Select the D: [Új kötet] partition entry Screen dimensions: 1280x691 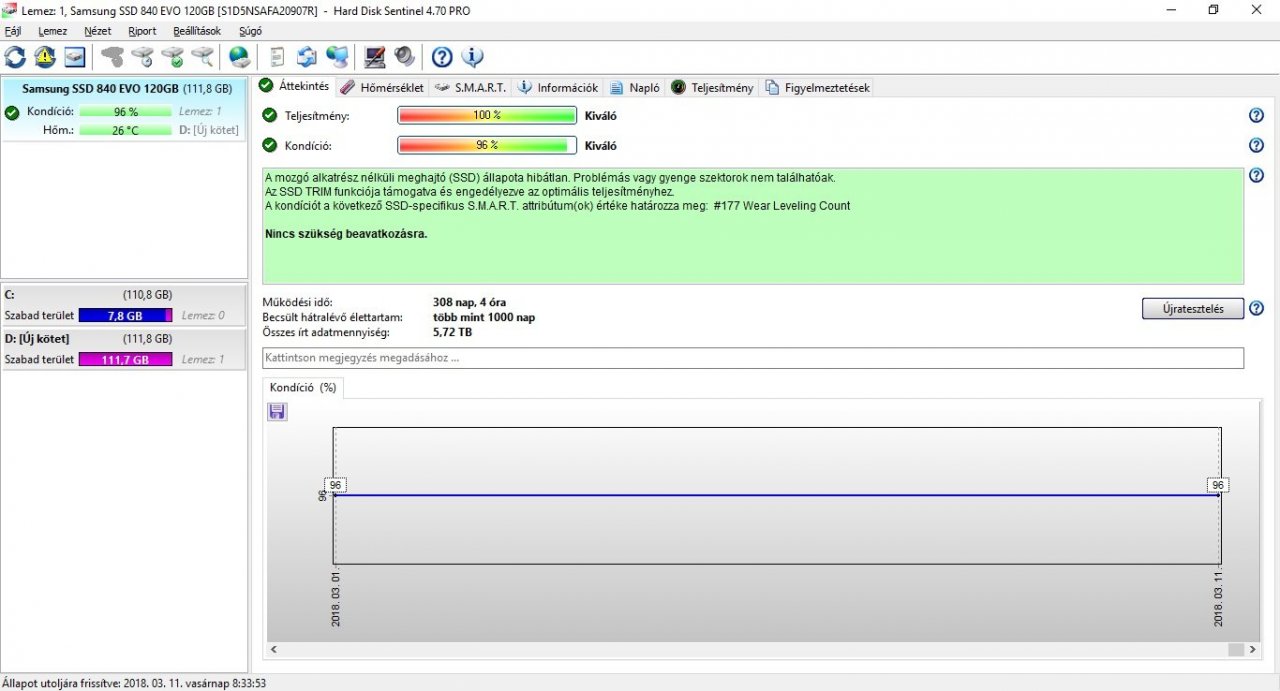[x=124, y=349]
